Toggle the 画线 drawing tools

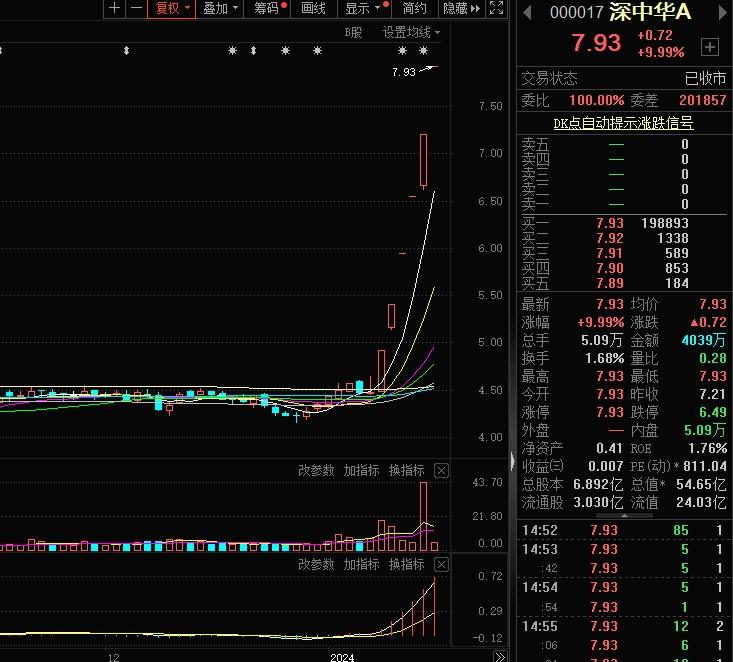click(313, 9)
